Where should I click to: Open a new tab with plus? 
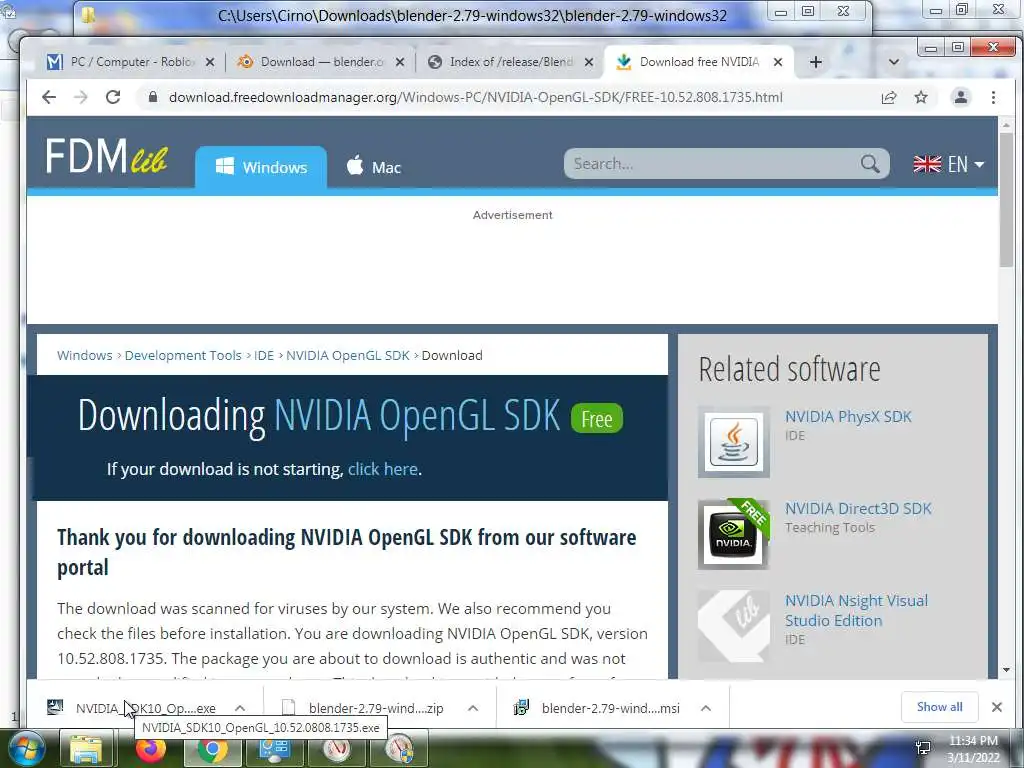pos(816,62)
